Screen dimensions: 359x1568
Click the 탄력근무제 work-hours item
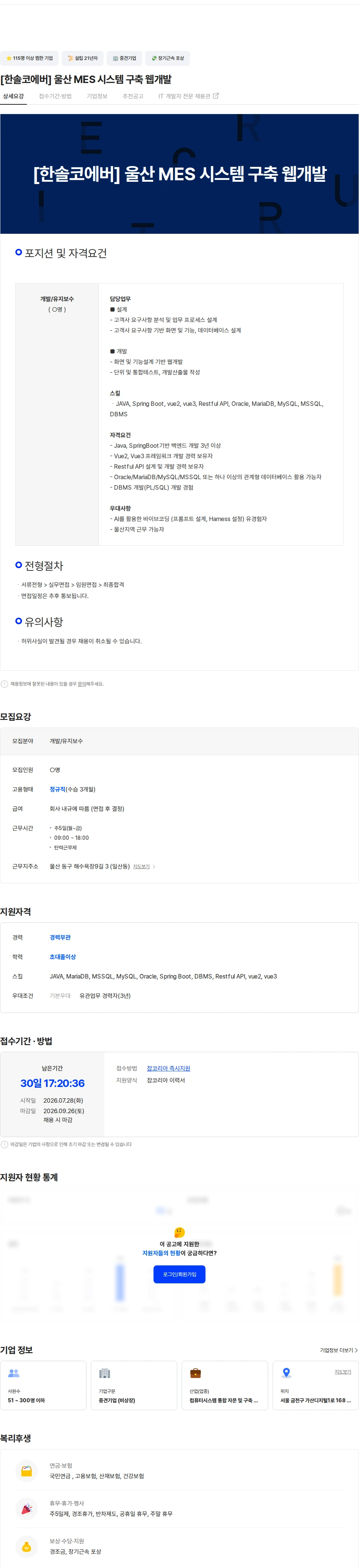point(65,847)
